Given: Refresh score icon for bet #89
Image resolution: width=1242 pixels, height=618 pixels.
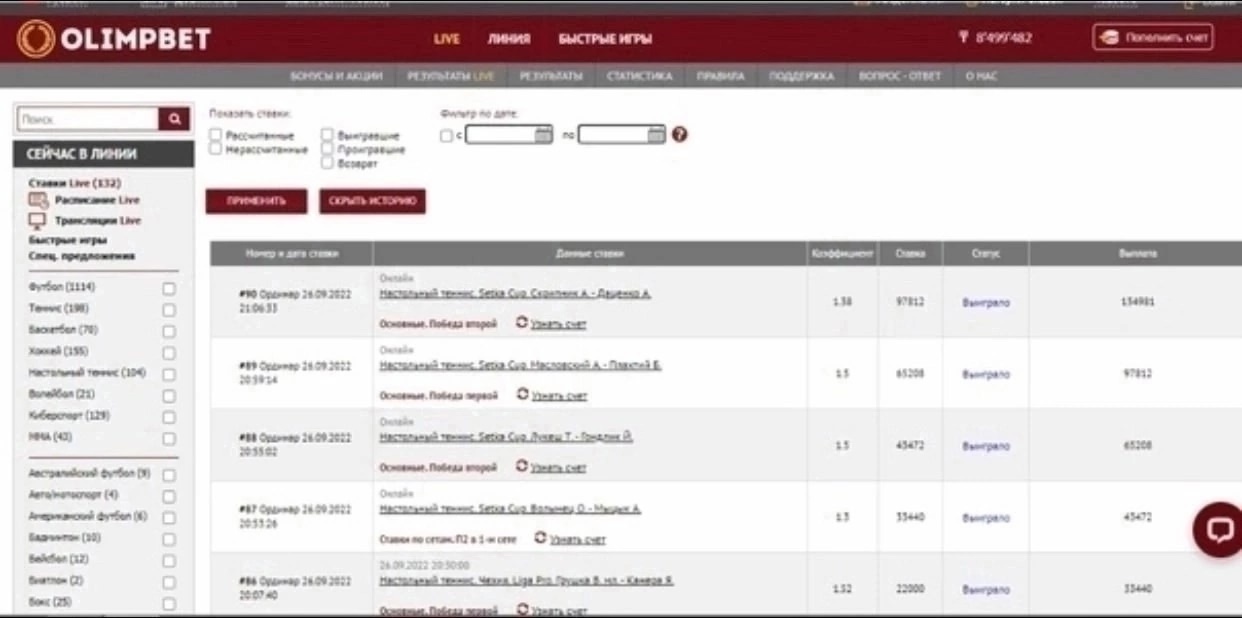Looking at the screenshot, I should tap(522, 395).
